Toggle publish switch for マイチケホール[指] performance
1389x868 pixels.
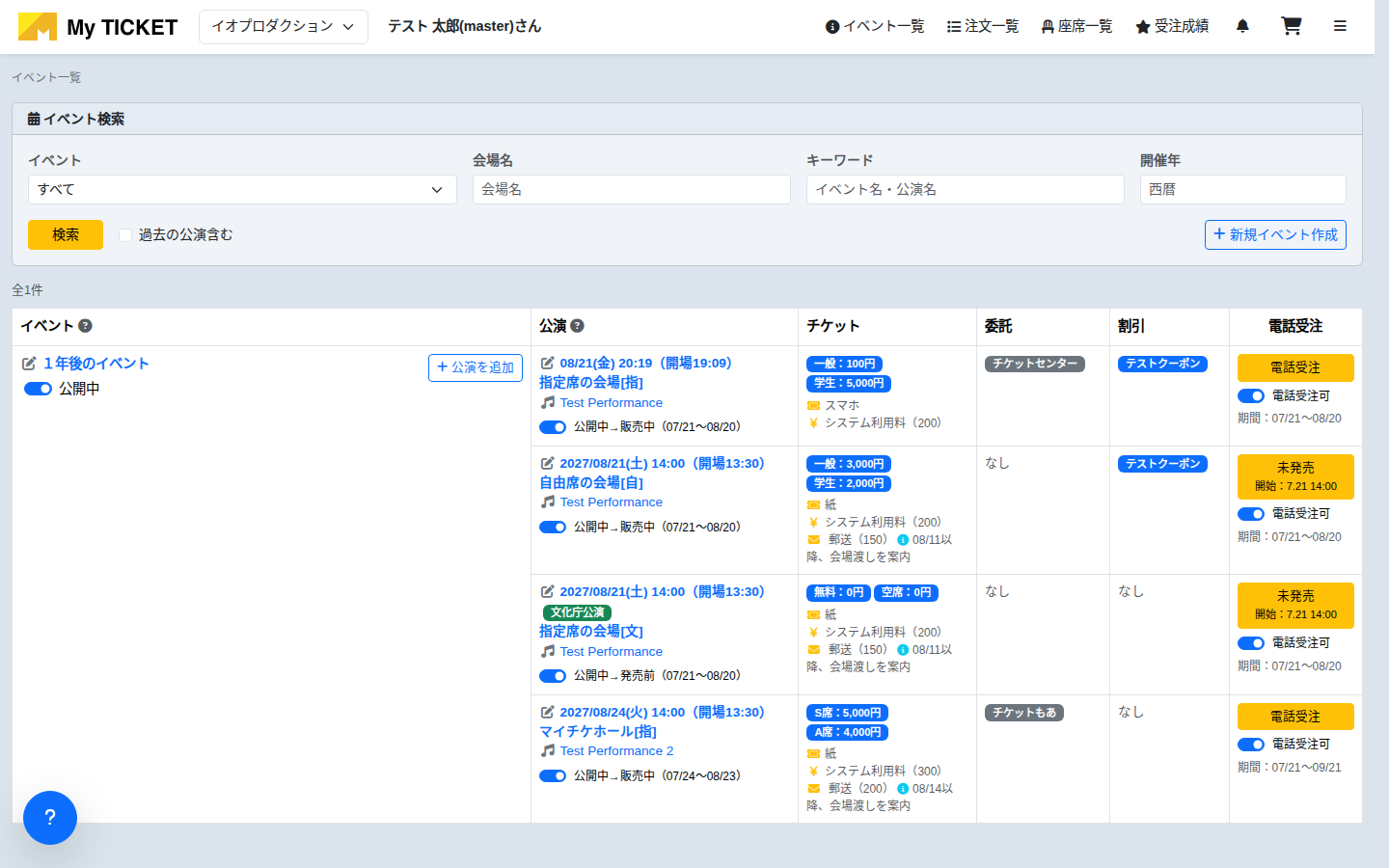[x=553, y=775]
